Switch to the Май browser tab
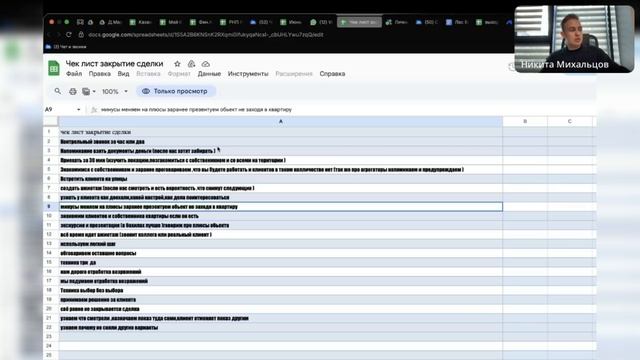Viewport: 640px width, 360px height. pyautogui.click(x=171, y=22)
